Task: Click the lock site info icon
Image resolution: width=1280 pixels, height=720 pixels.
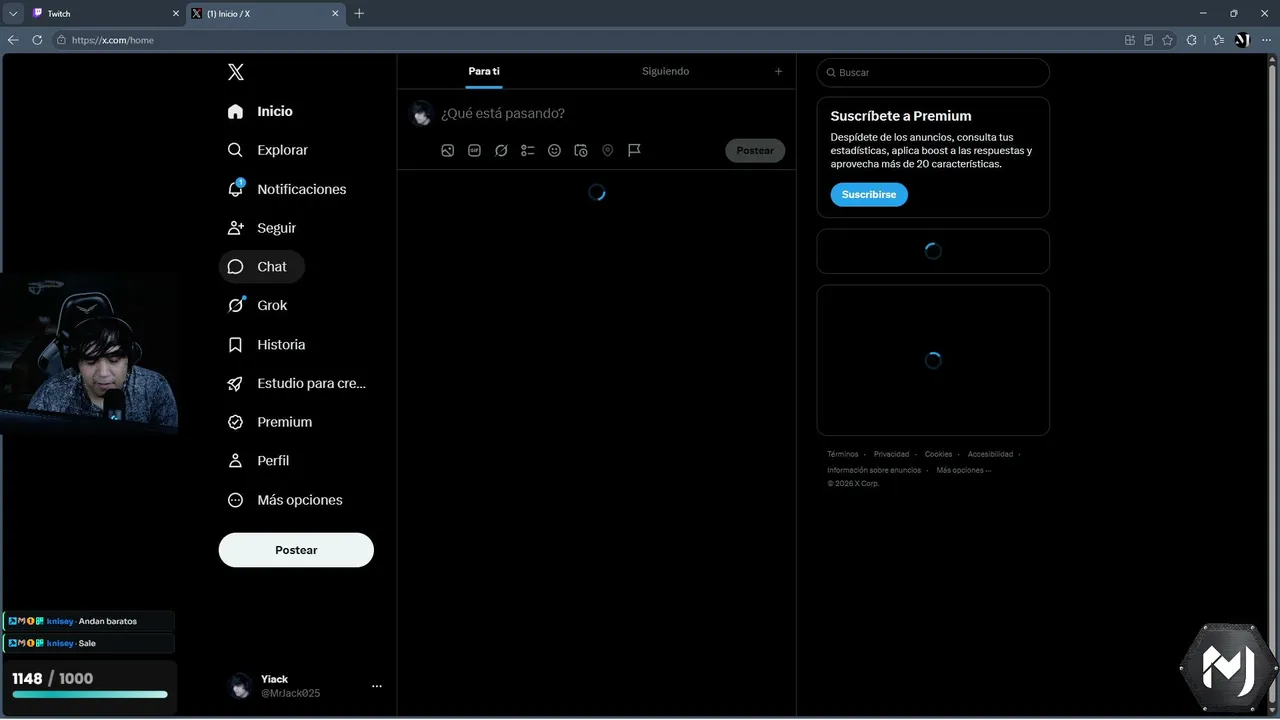Action: (61, 40)
